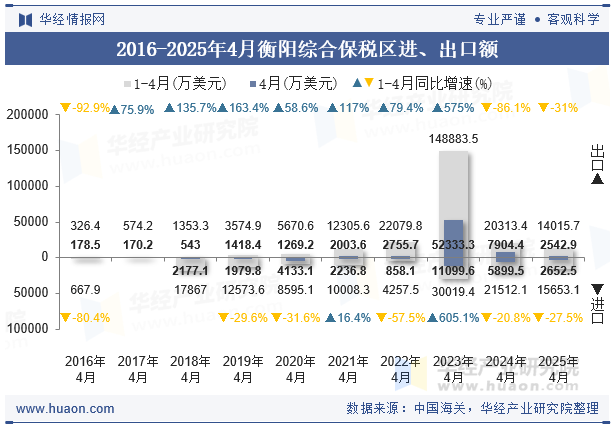Image resolution: width=615 pixels, height=427 pixels.
Task: Click the import value 17867
Action: point(190,290)
